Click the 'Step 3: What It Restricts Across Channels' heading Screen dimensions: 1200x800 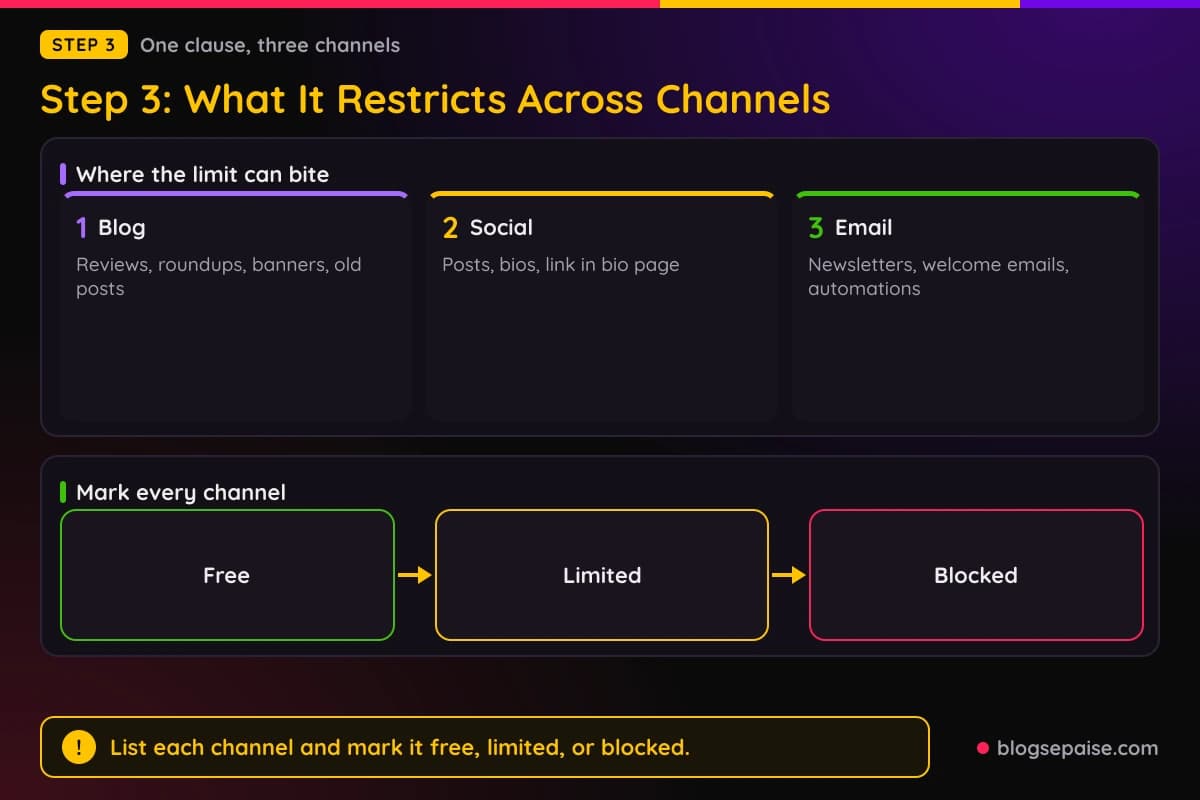point(435,100)
